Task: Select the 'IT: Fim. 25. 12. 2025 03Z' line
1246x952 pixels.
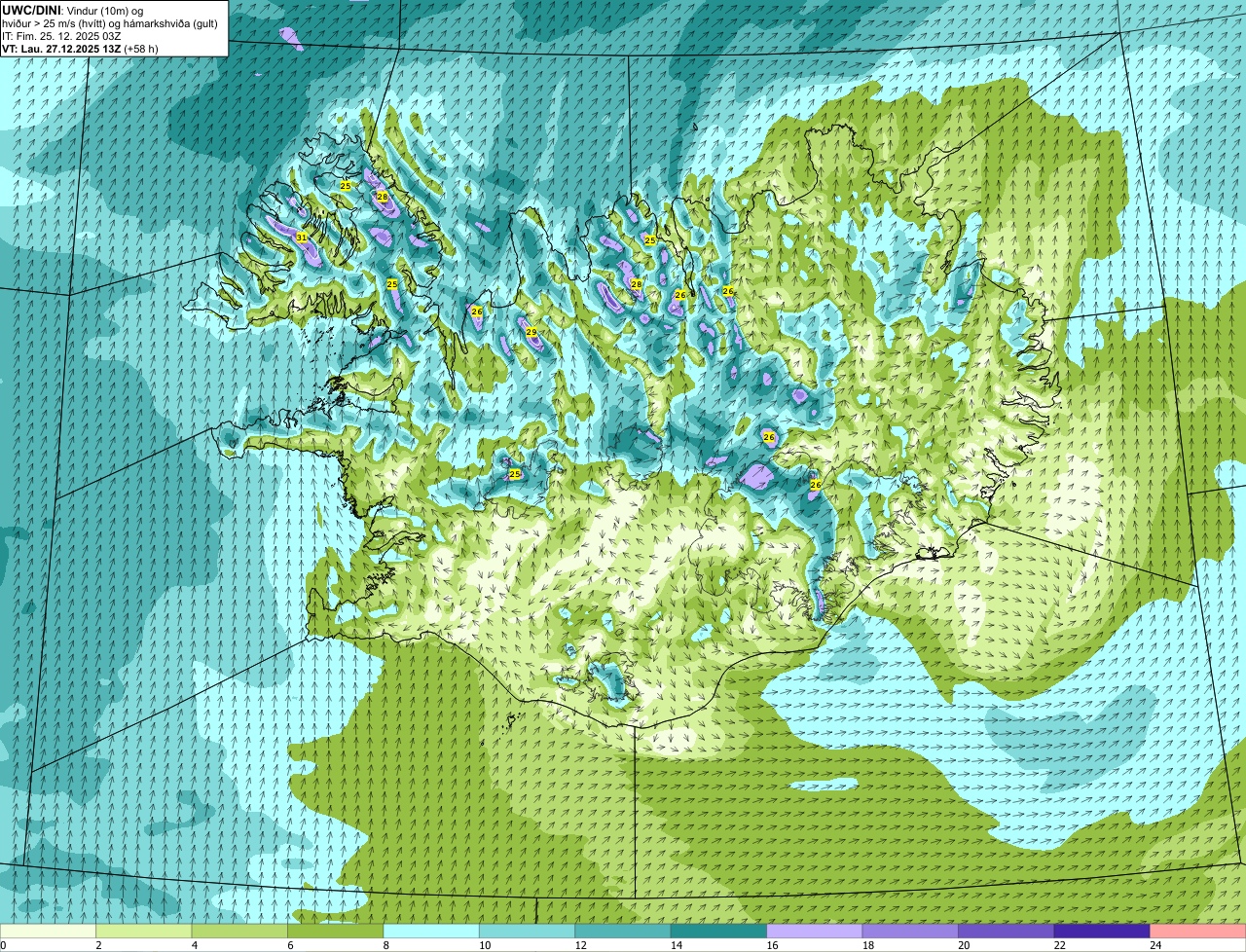Action: tap(61, 35)
